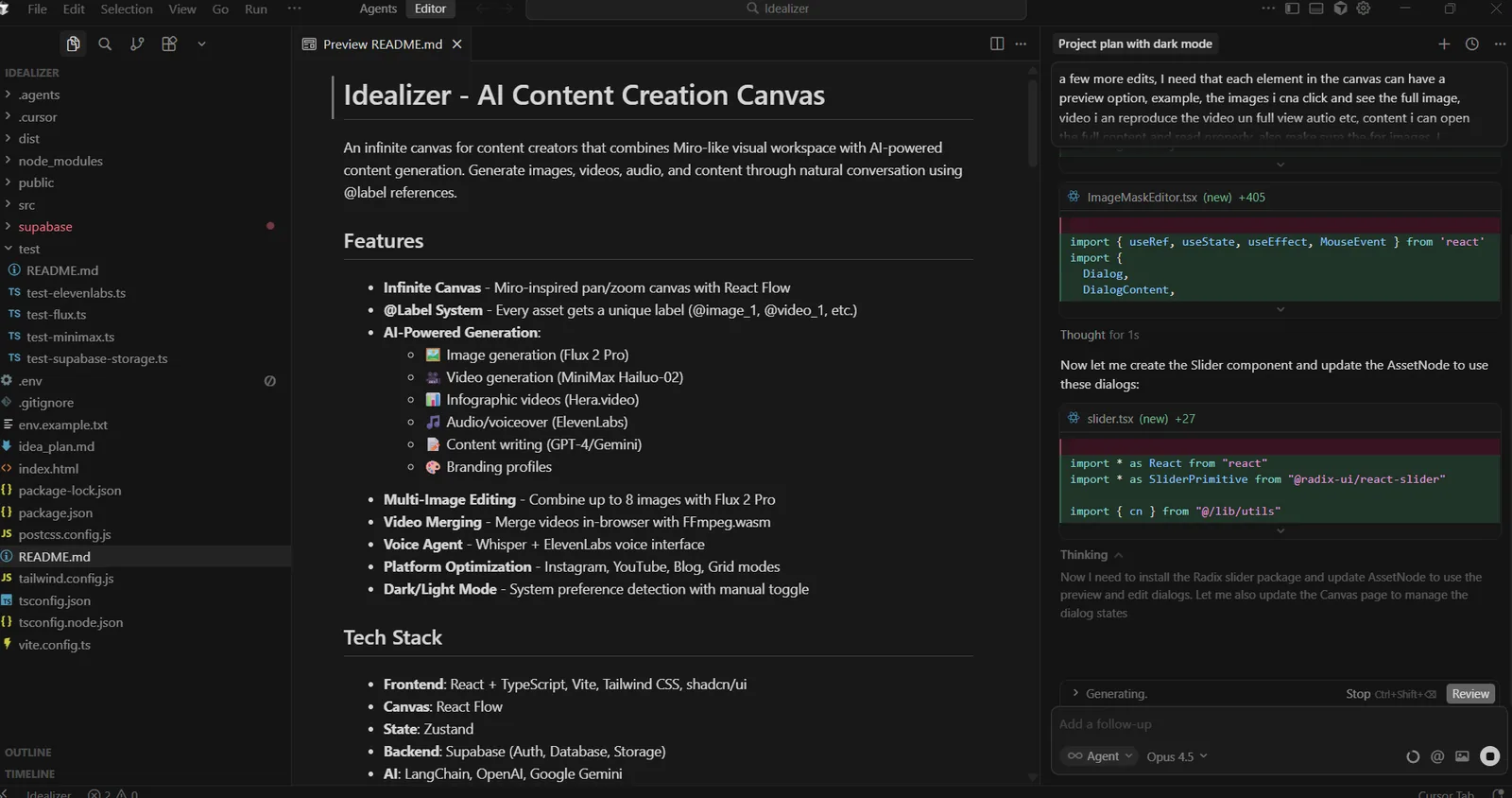1512x798 pixels.
Task: Add context with the @ mention icon
Action: click(1437, 756)
